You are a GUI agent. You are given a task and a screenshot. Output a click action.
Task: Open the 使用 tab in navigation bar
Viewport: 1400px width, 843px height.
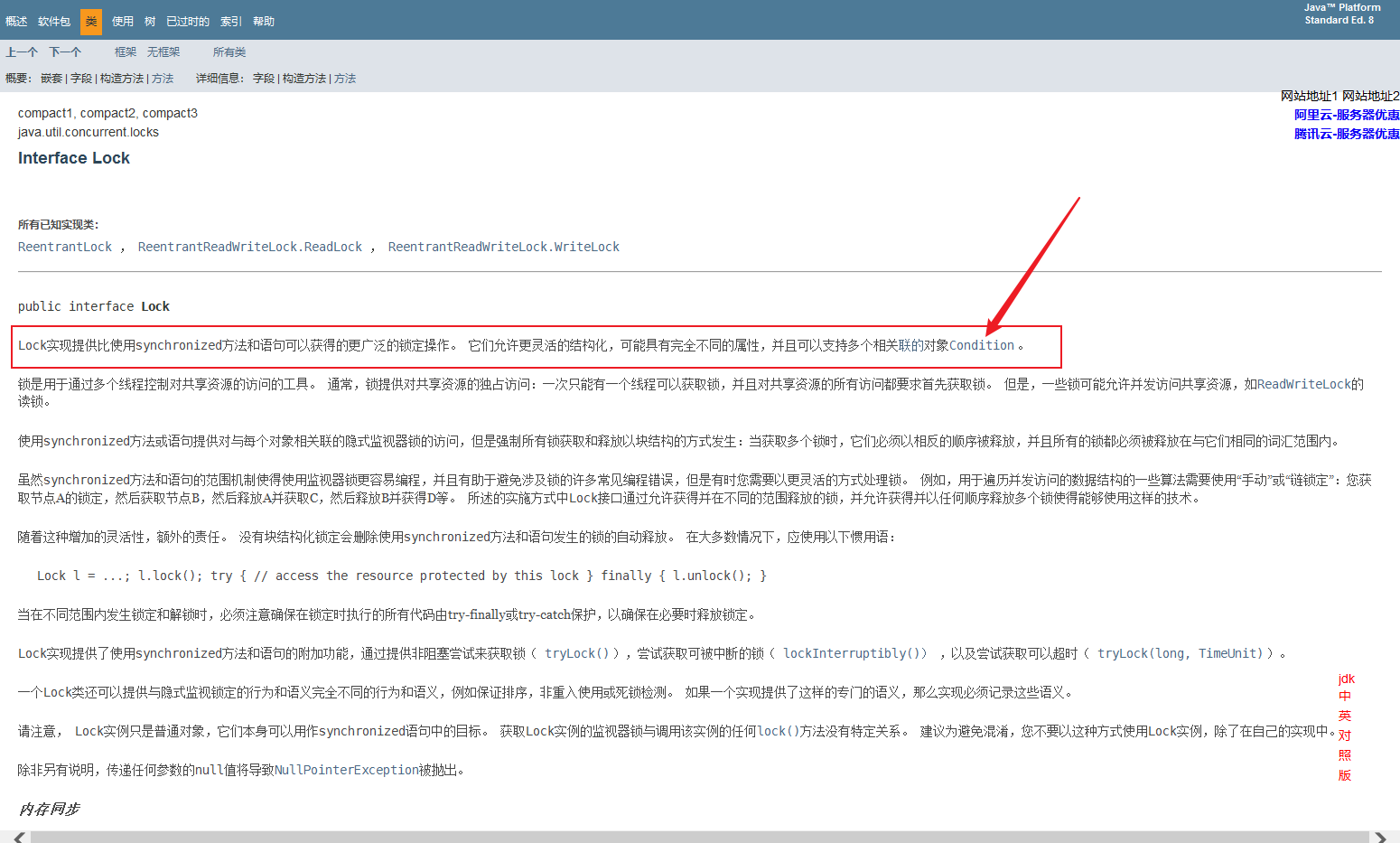coord(123,21)
